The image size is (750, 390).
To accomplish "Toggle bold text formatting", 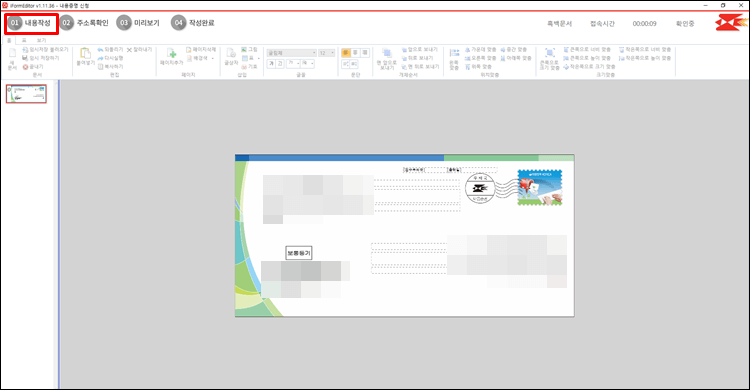I will (271, 63).
